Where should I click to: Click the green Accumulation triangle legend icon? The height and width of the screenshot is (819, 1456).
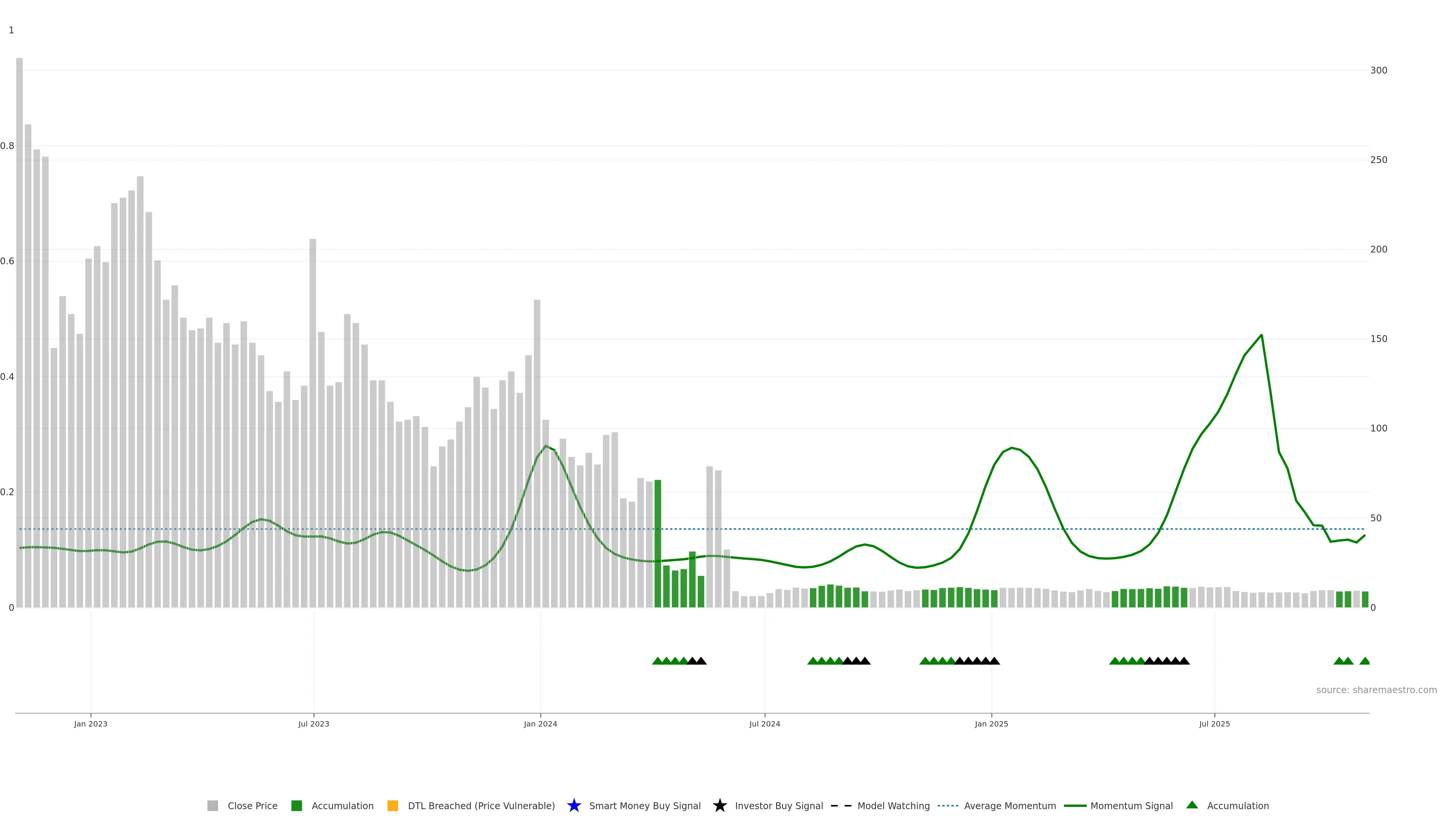coord(1192,805)
